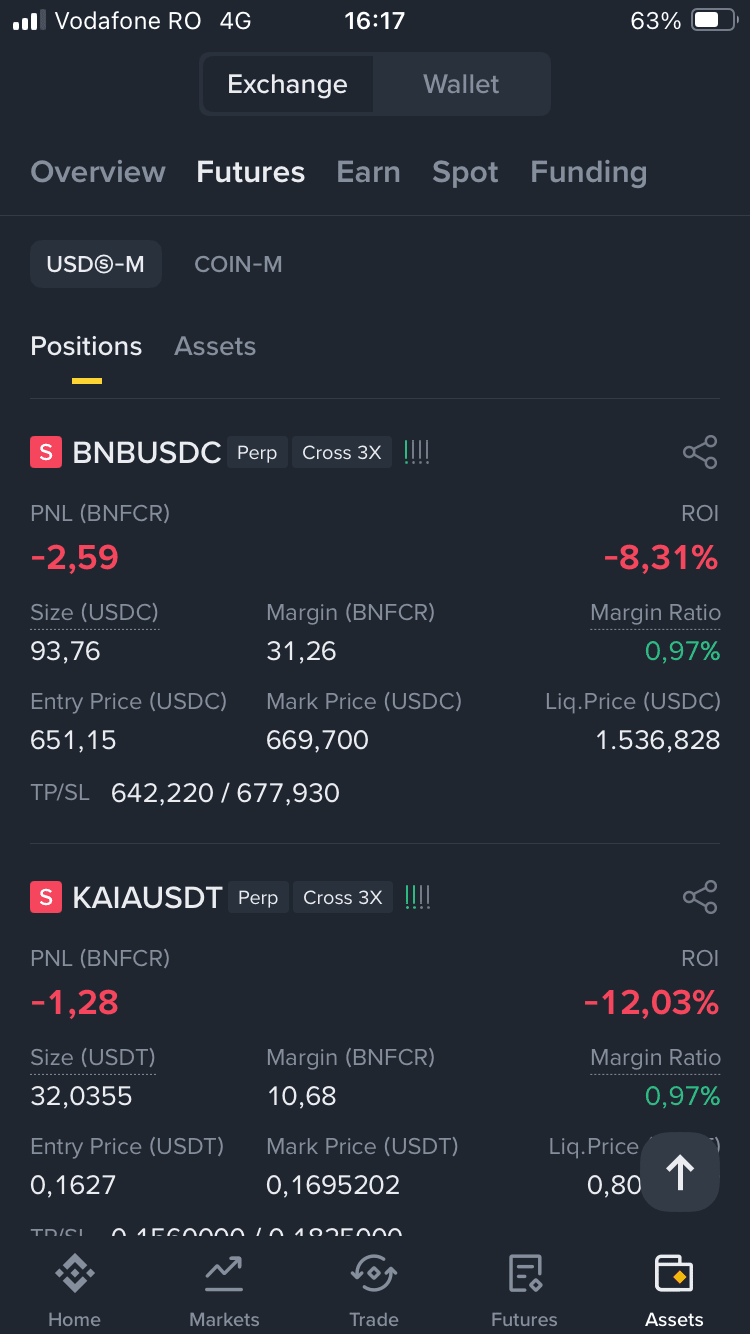Switch to the Earn tab

368,172
